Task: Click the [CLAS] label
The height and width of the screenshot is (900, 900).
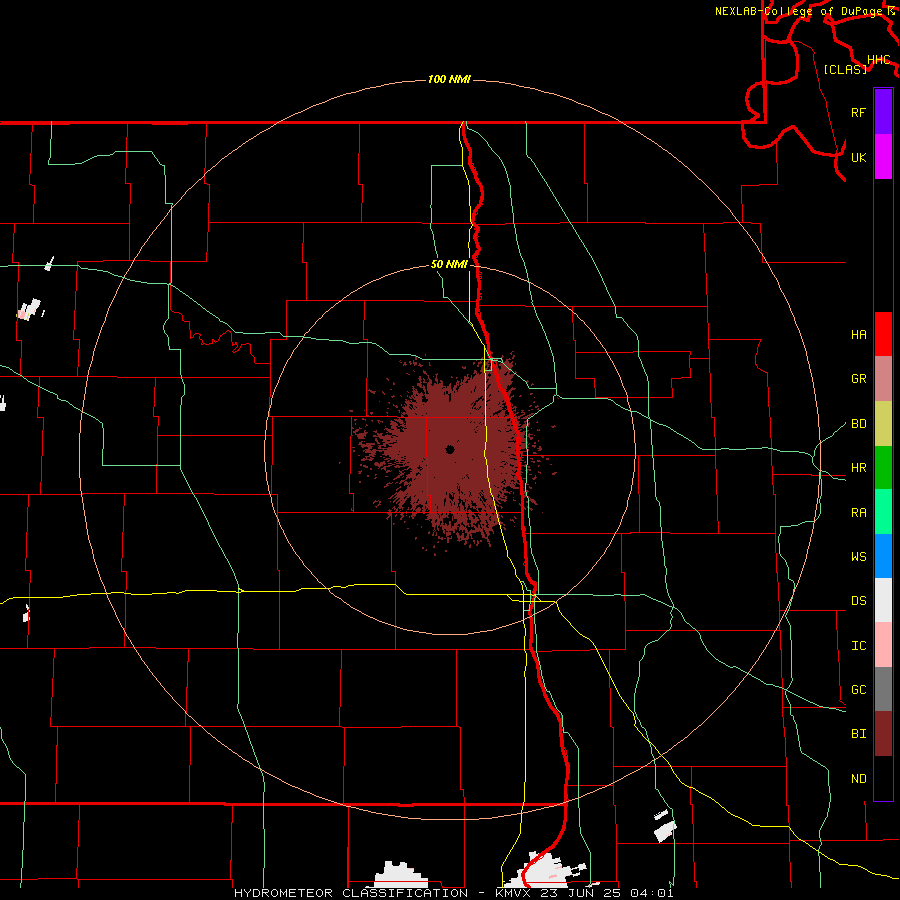Action: pyautogui.click(x=845, y=69)
